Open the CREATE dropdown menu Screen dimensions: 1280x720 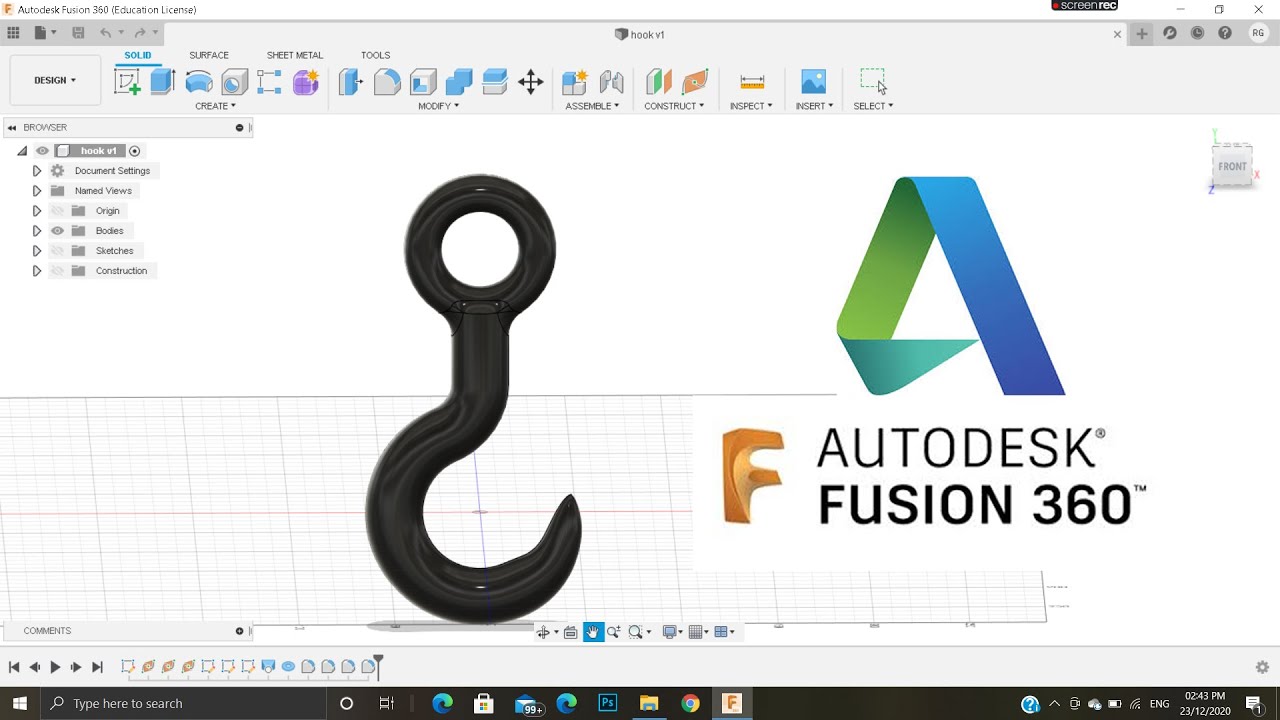[215, 106]
